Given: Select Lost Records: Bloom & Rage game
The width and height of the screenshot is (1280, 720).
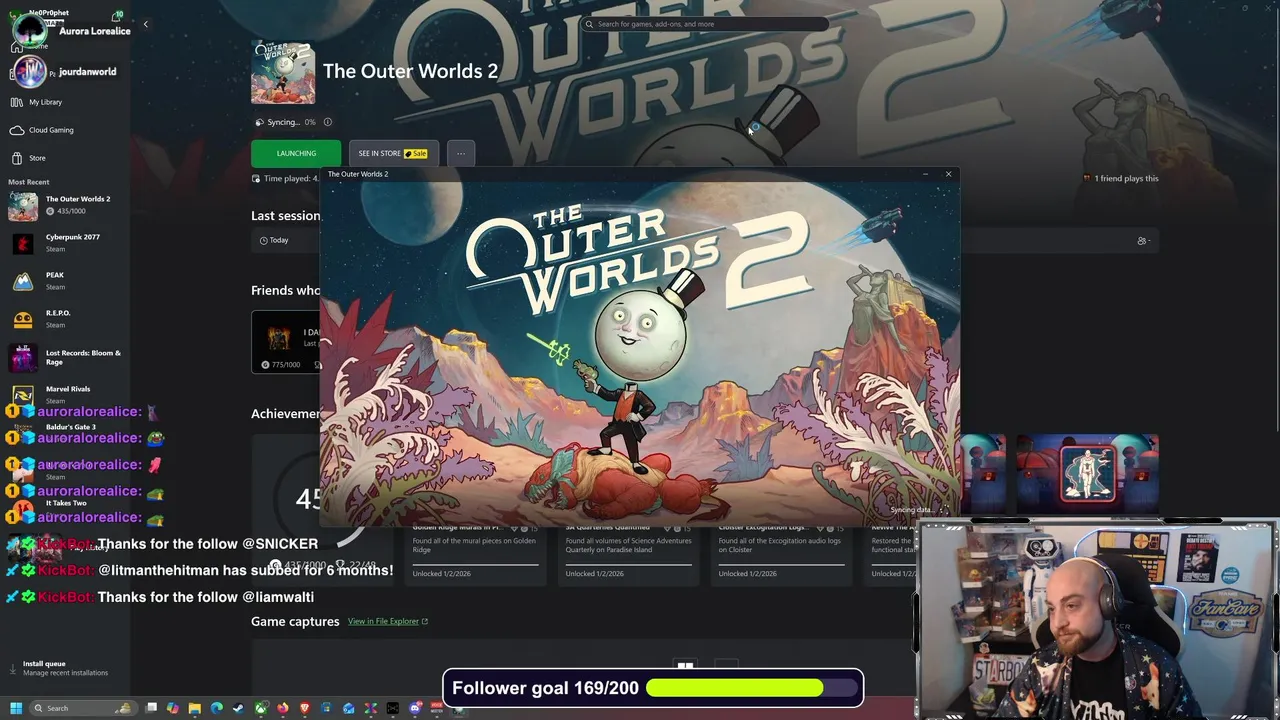Looking at the screenshot, I should tap(66, 357).
